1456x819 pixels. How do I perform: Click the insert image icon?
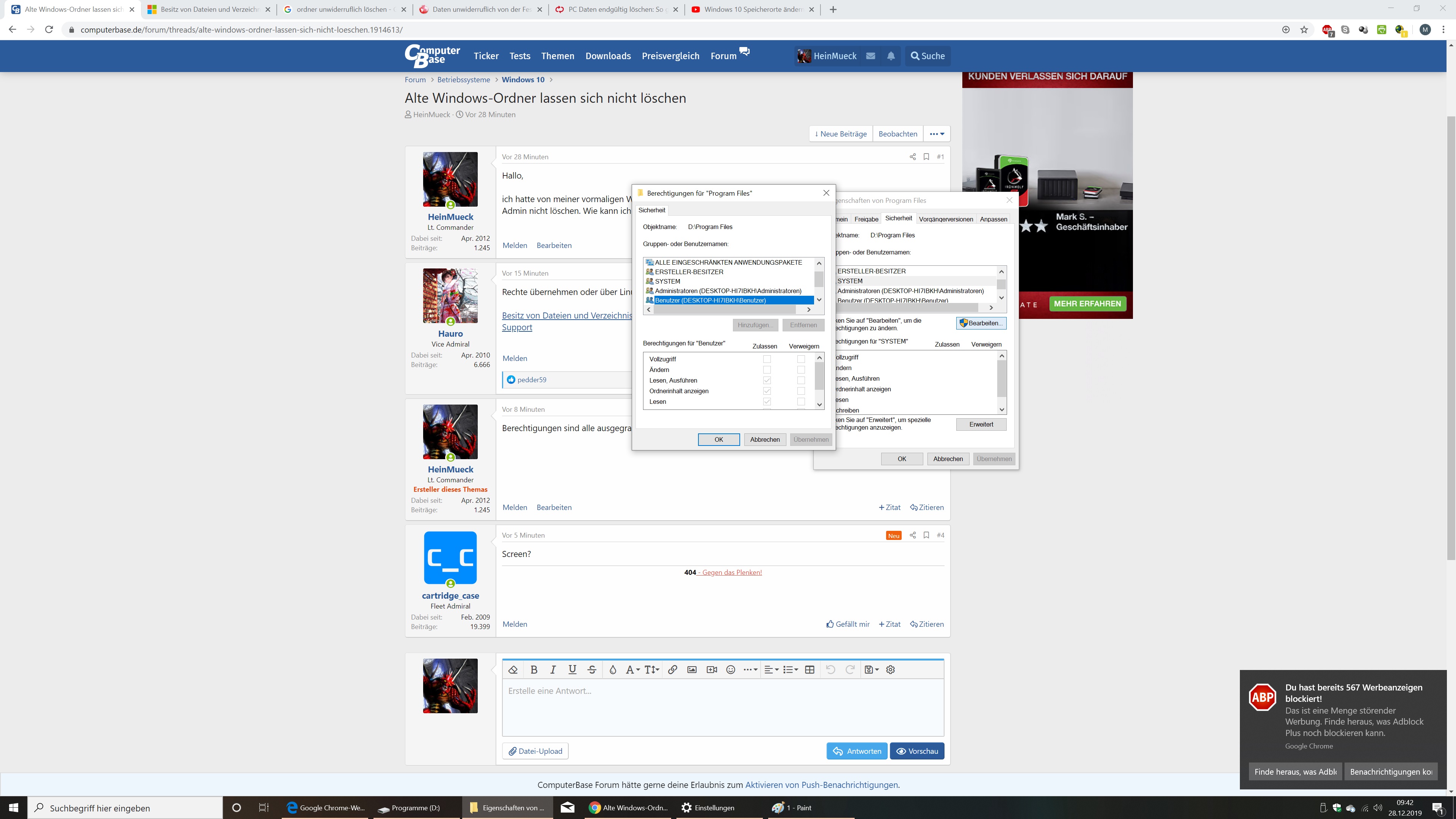(692, 669)
